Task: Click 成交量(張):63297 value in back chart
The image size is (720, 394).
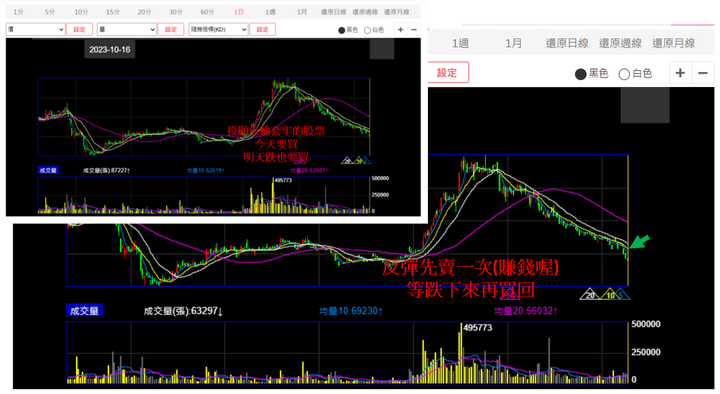Action: (x=183, y=311)
